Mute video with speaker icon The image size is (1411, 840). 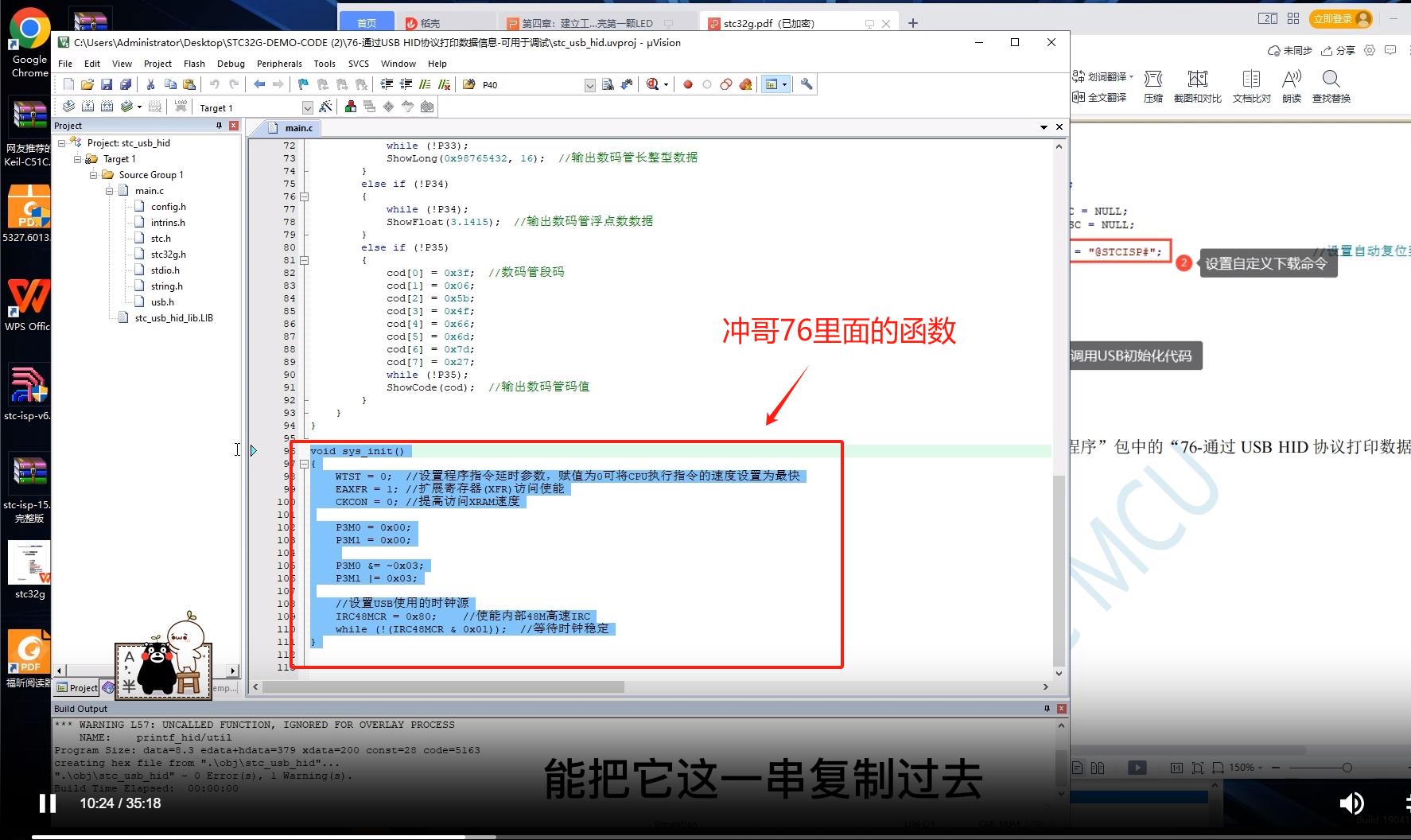(x=1351, y=803)
